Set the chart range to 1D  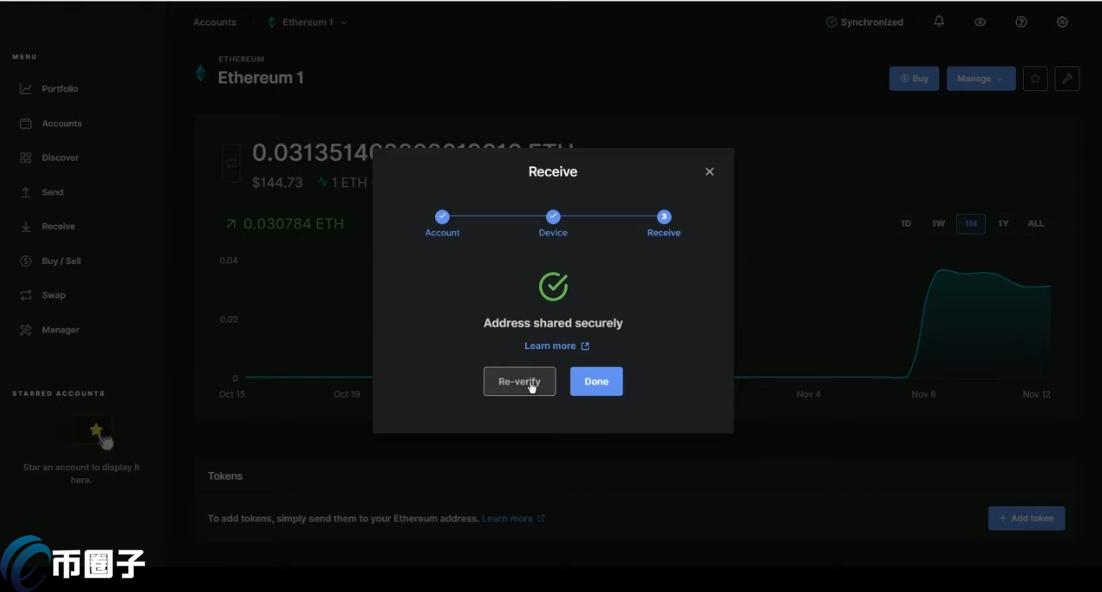pyautogui.click(x=906, y=224)
